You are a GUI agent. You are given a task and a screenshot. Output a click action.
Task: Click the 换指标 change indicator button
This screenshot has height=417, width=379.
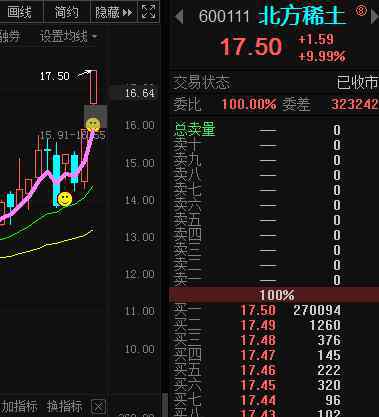tap(64, 407)
